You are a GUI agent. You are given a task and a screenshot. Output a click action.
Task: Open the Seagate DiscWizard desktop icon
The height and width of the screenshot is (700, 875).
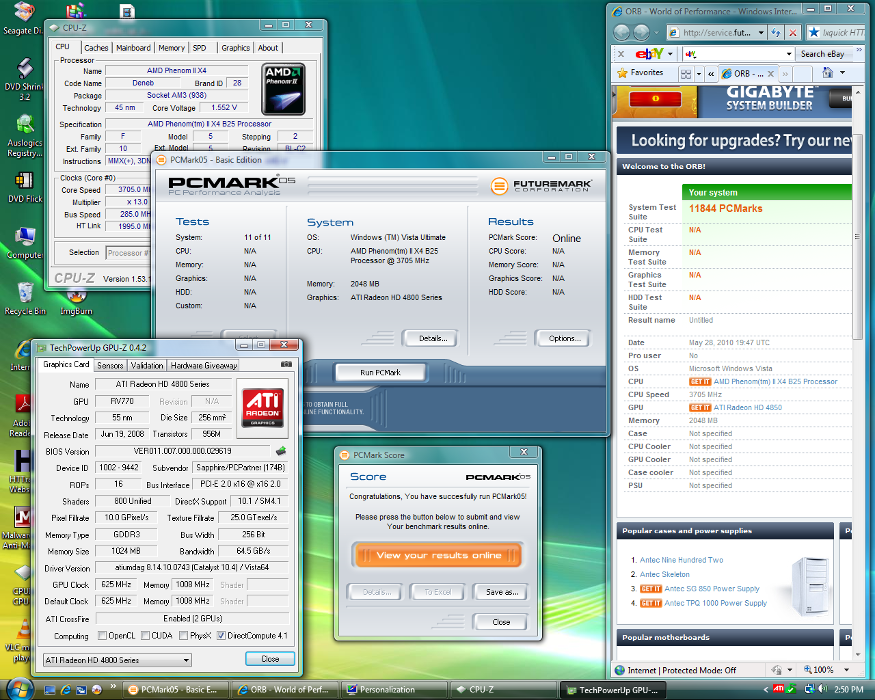pyautogui.click(x=23, y=18)
